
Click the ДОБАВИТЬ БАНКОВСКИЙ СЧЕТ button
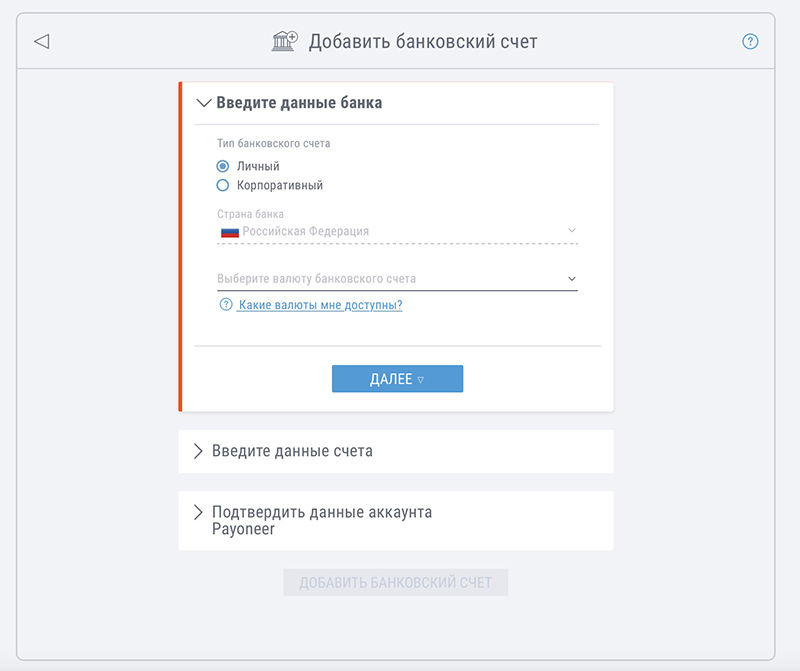click(395, 582)
